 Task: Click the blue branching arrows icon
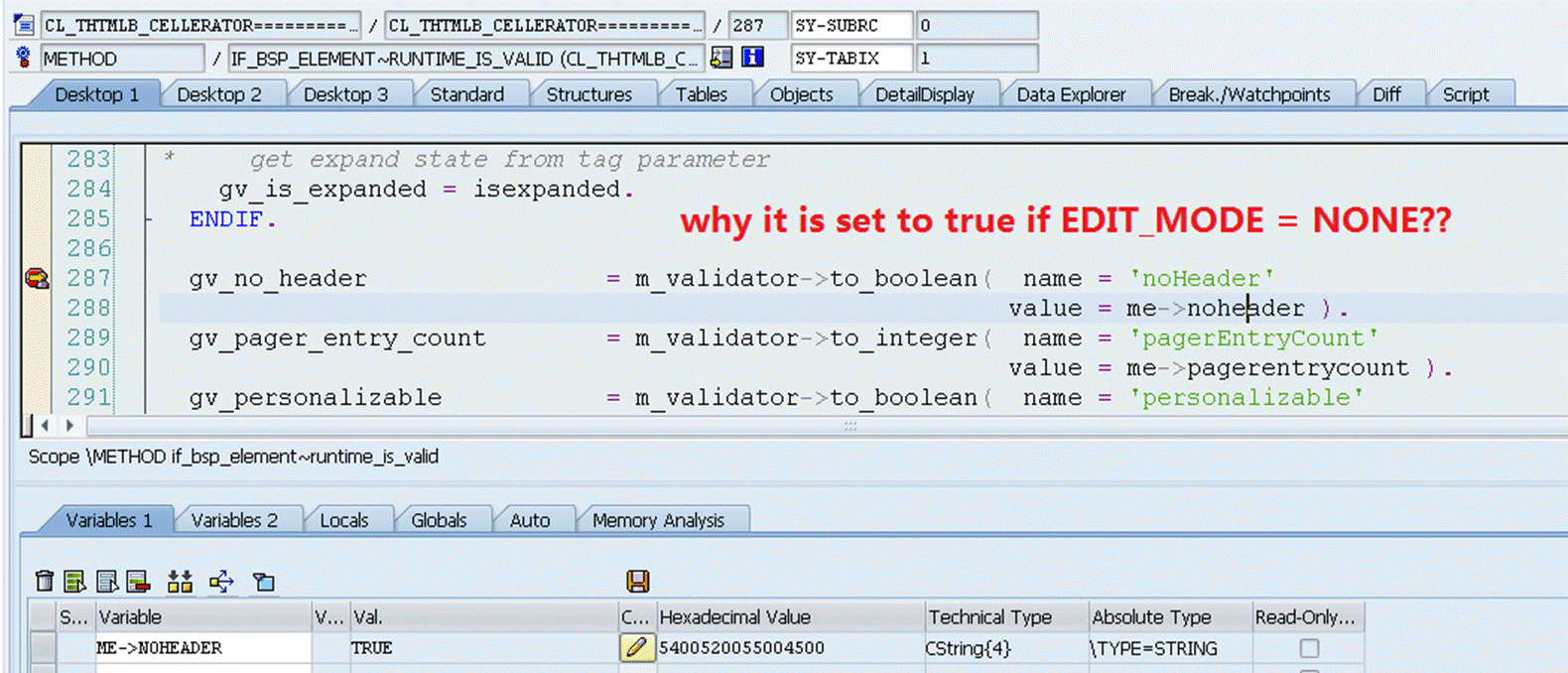tap(221, 581)
